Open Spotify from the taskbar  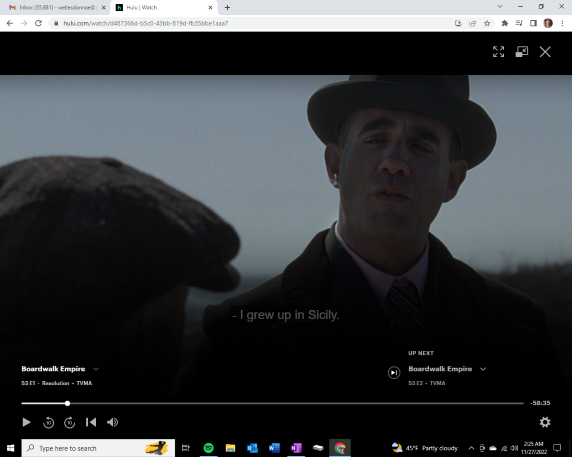coord(209,448)
